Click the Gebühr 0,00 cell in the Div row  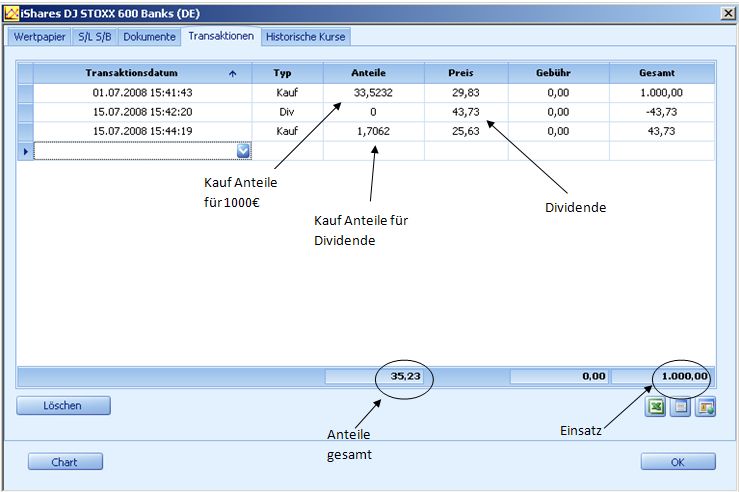pos(558,112)
